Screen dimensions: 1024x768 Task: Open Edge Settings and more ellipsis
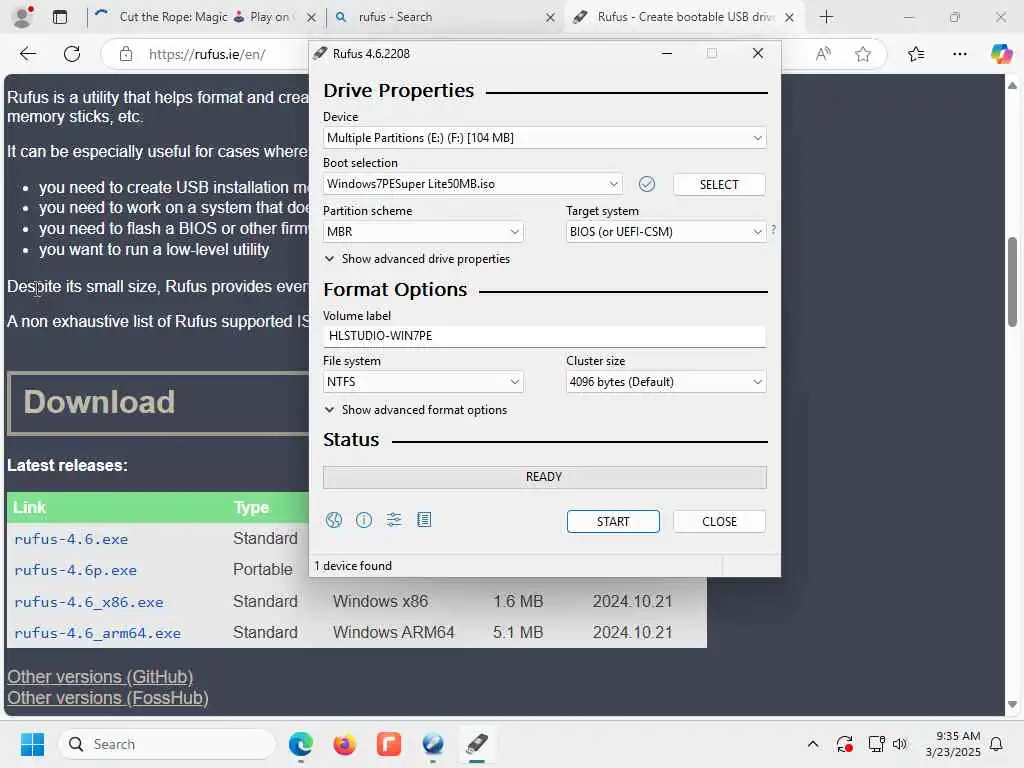pos(959,54)
